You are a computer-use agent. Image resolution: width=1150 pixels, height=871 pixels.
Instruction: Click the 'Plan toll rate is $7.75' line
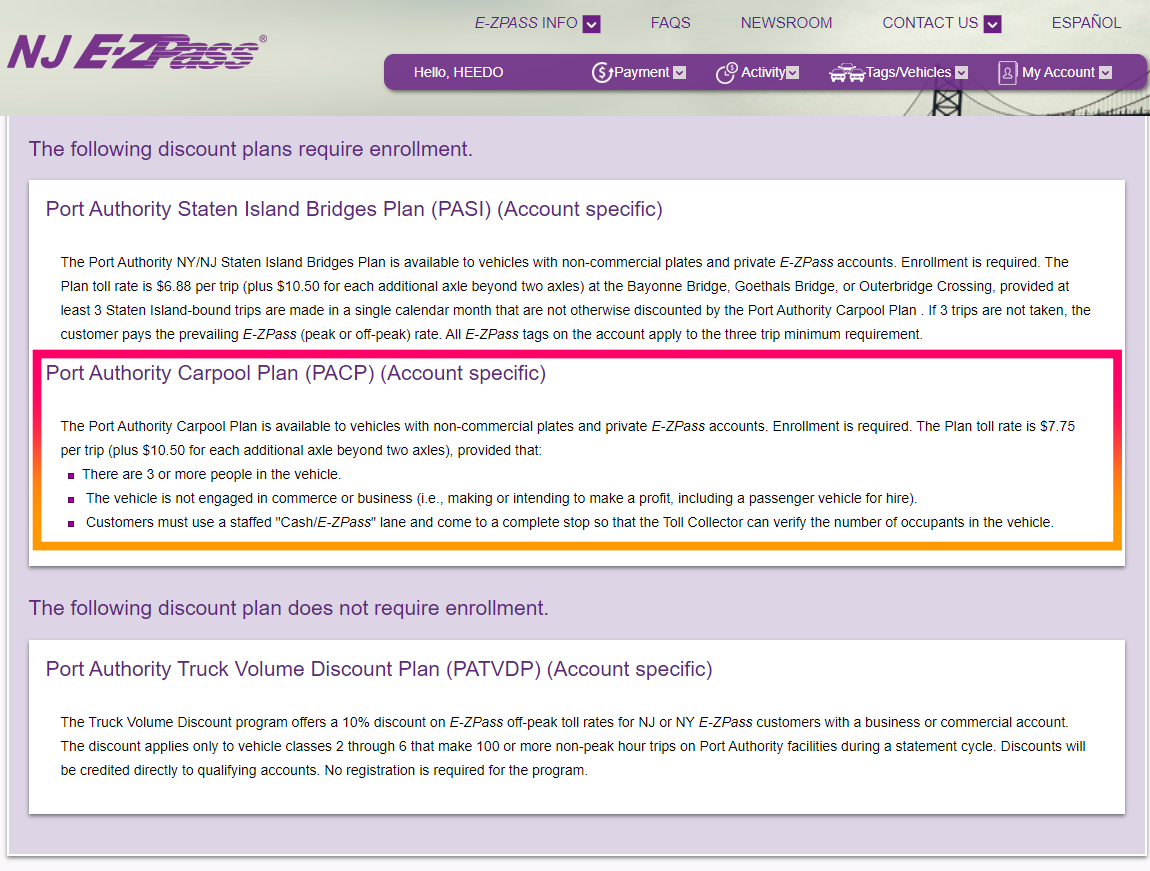[x=568, y=426]
